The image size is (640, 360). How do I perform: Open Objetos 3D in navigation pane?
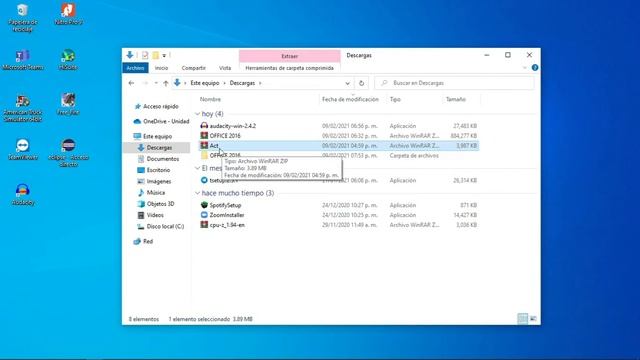156,204
